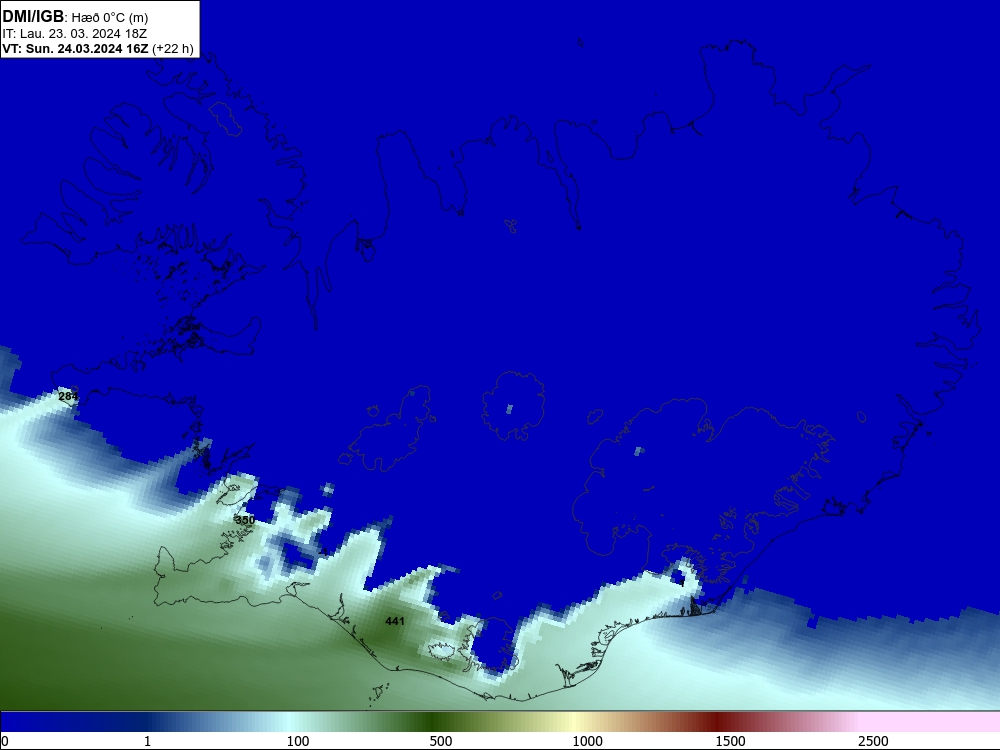Pick the dark green color above 500

[x=434, y=721]
